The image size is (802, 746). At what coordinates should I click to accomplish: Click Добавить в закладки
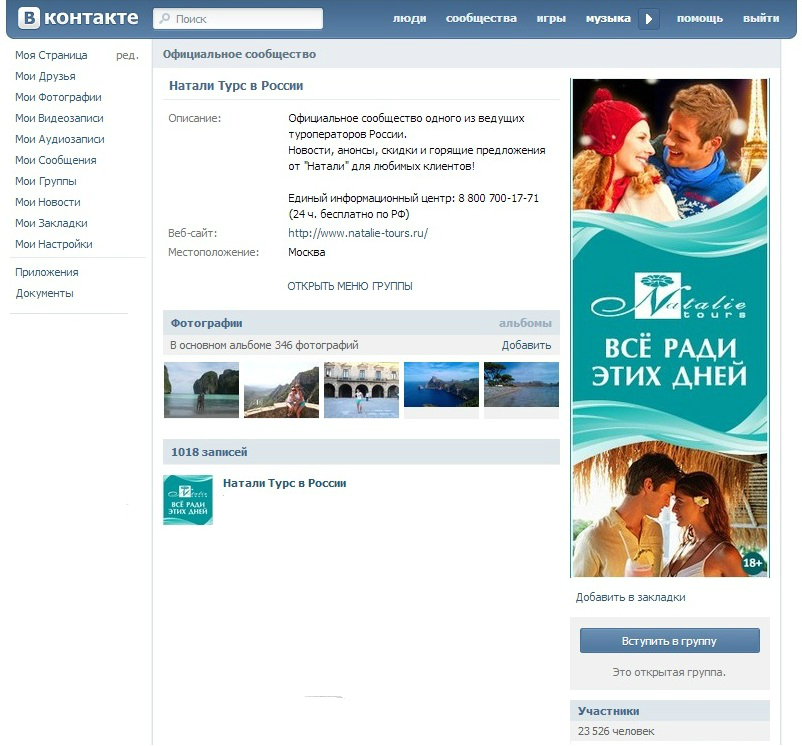[x=631, y=597]
